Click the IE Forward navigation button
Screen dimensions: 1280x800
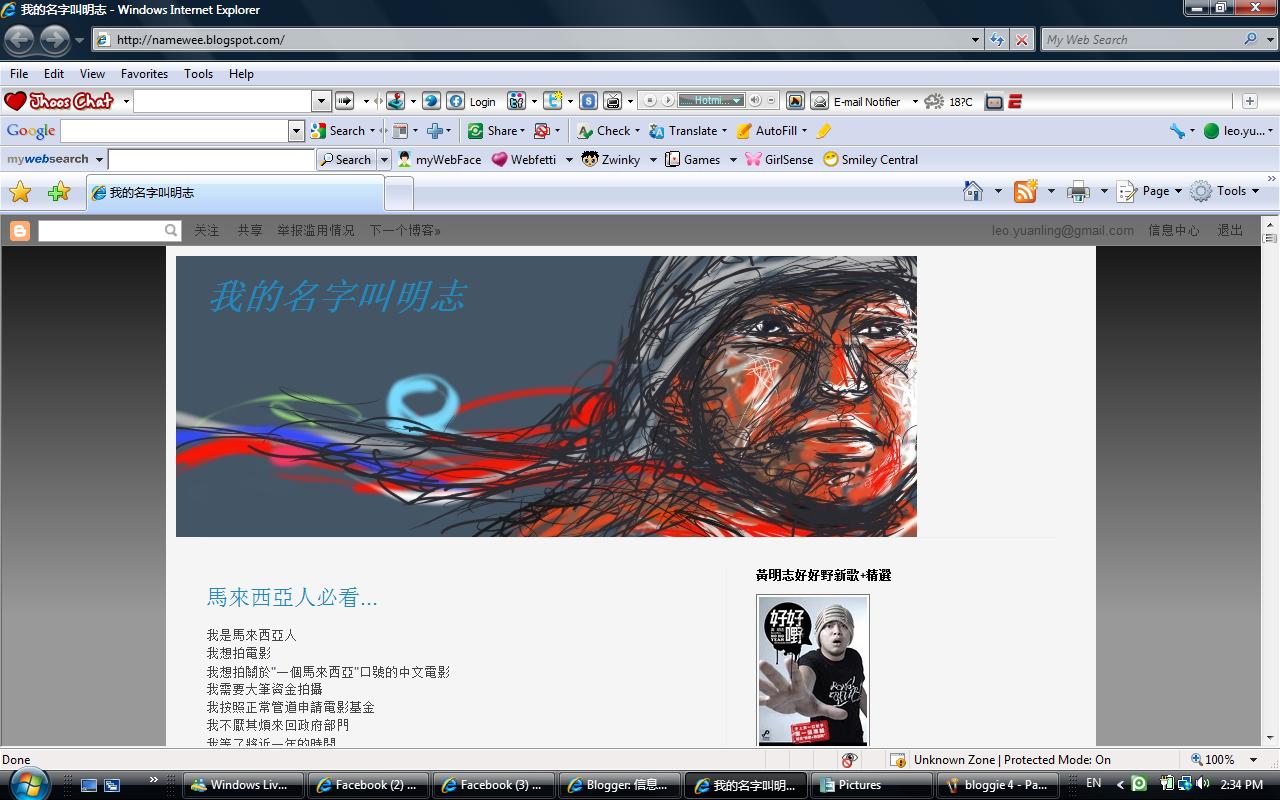tap(54, 40)
